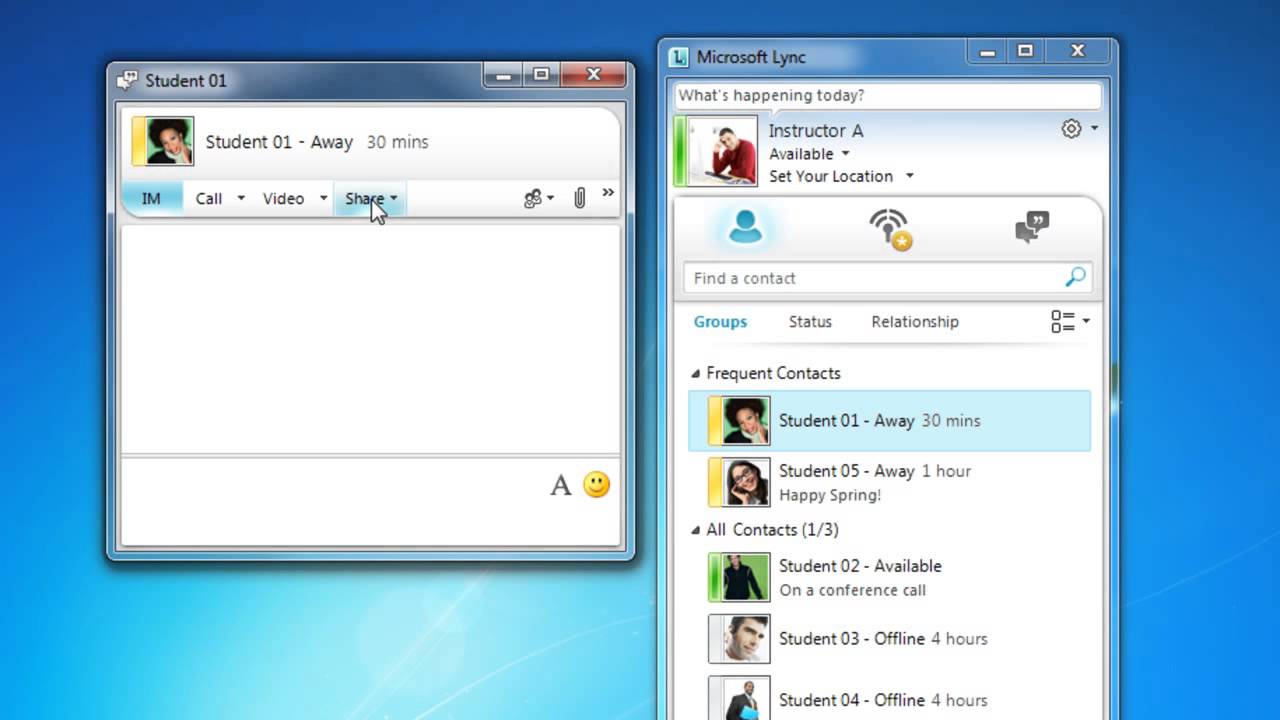Click the Lync logo in the title bar

679,57
